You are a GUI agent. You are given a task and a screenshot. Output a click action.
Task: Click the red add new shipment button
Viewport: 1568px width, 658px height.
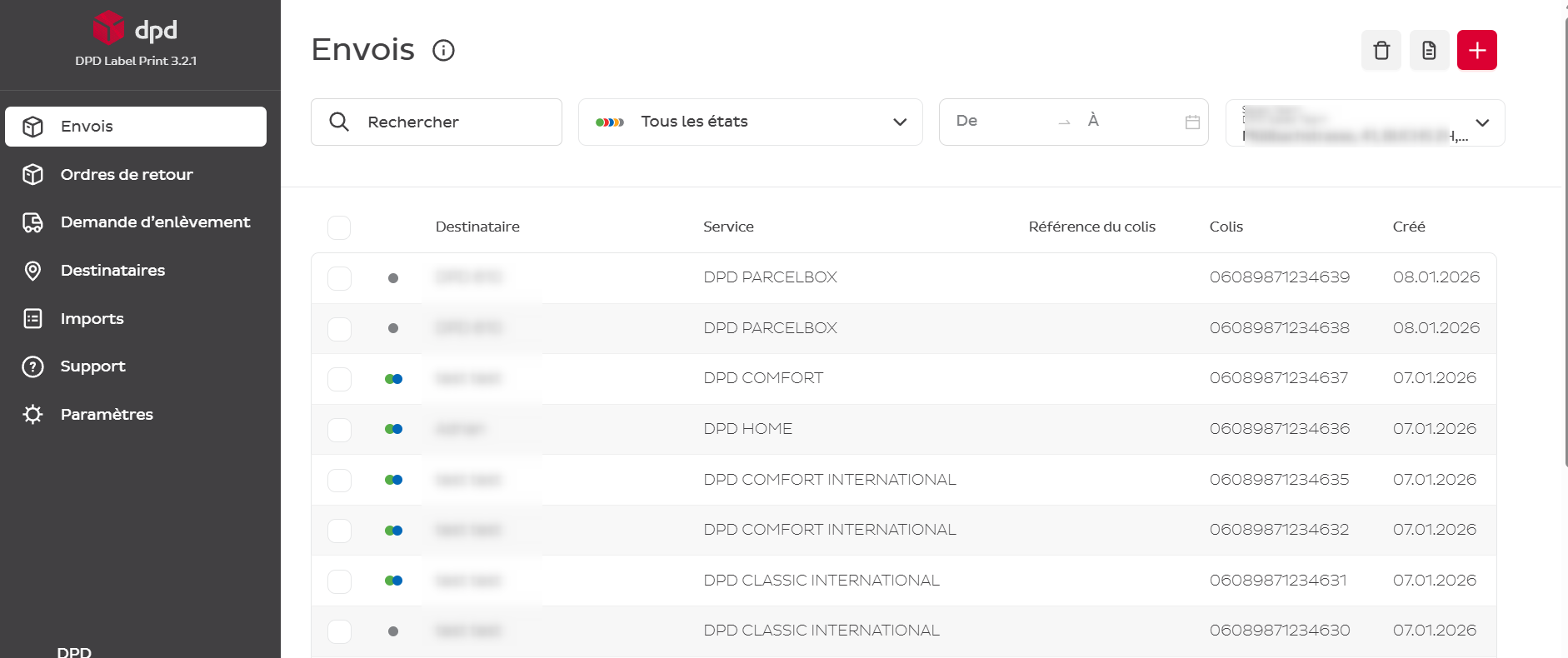1476,50
